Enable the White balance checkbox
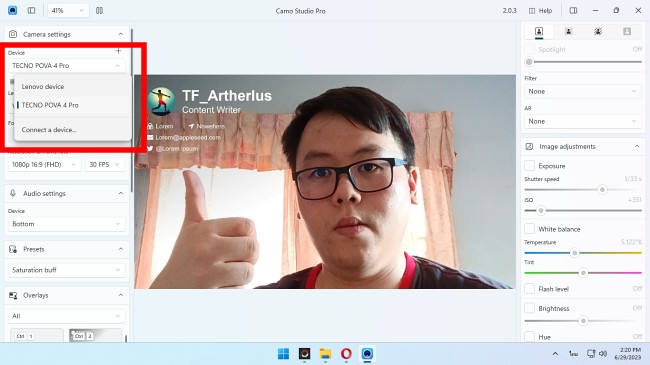 point(529,229)
